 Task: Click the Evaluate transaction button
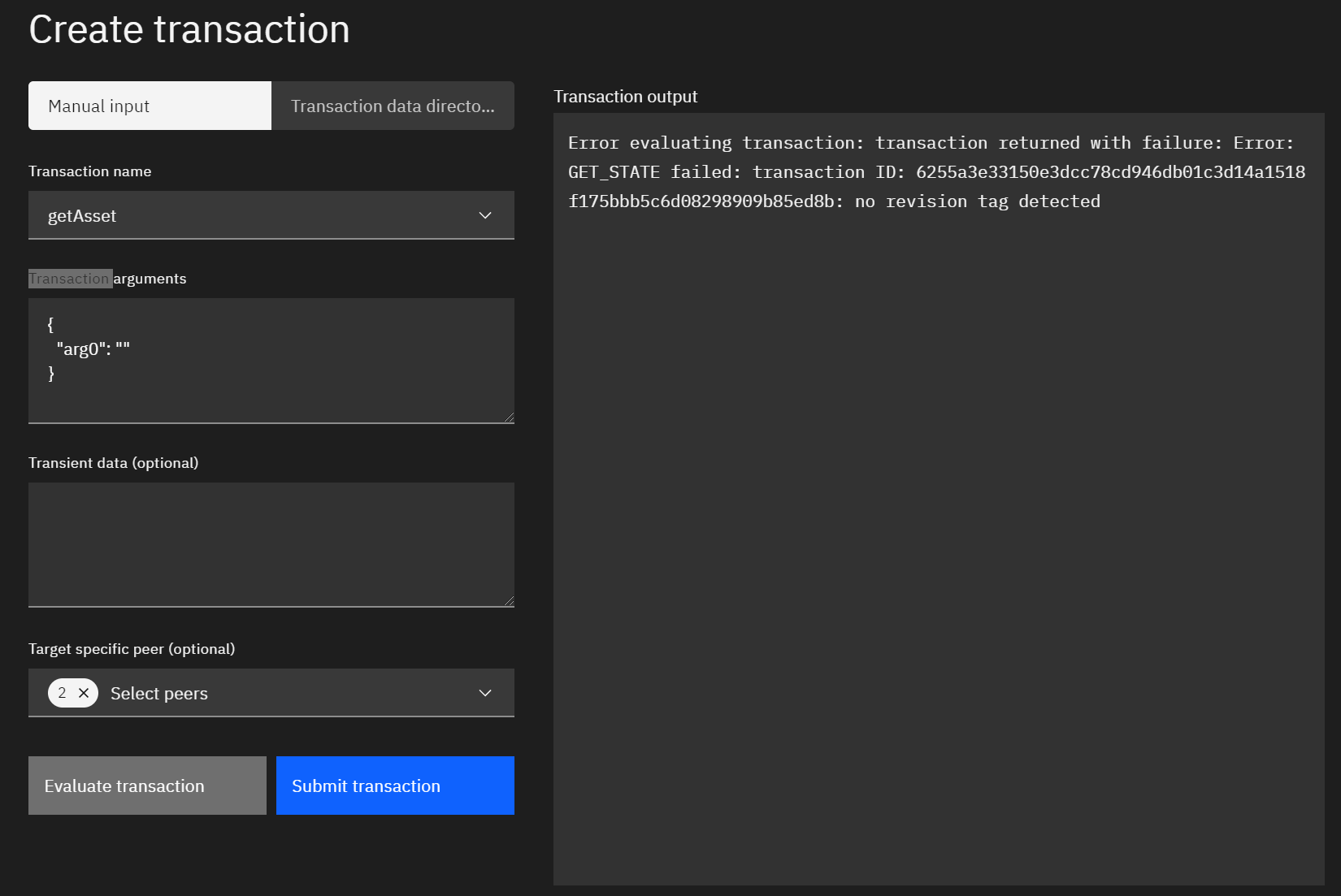pos(147,786)
